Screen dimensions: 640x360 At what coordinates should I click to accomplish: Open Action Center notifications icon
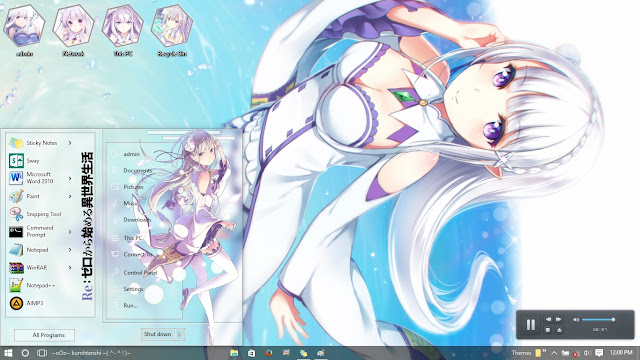point(599,353)
